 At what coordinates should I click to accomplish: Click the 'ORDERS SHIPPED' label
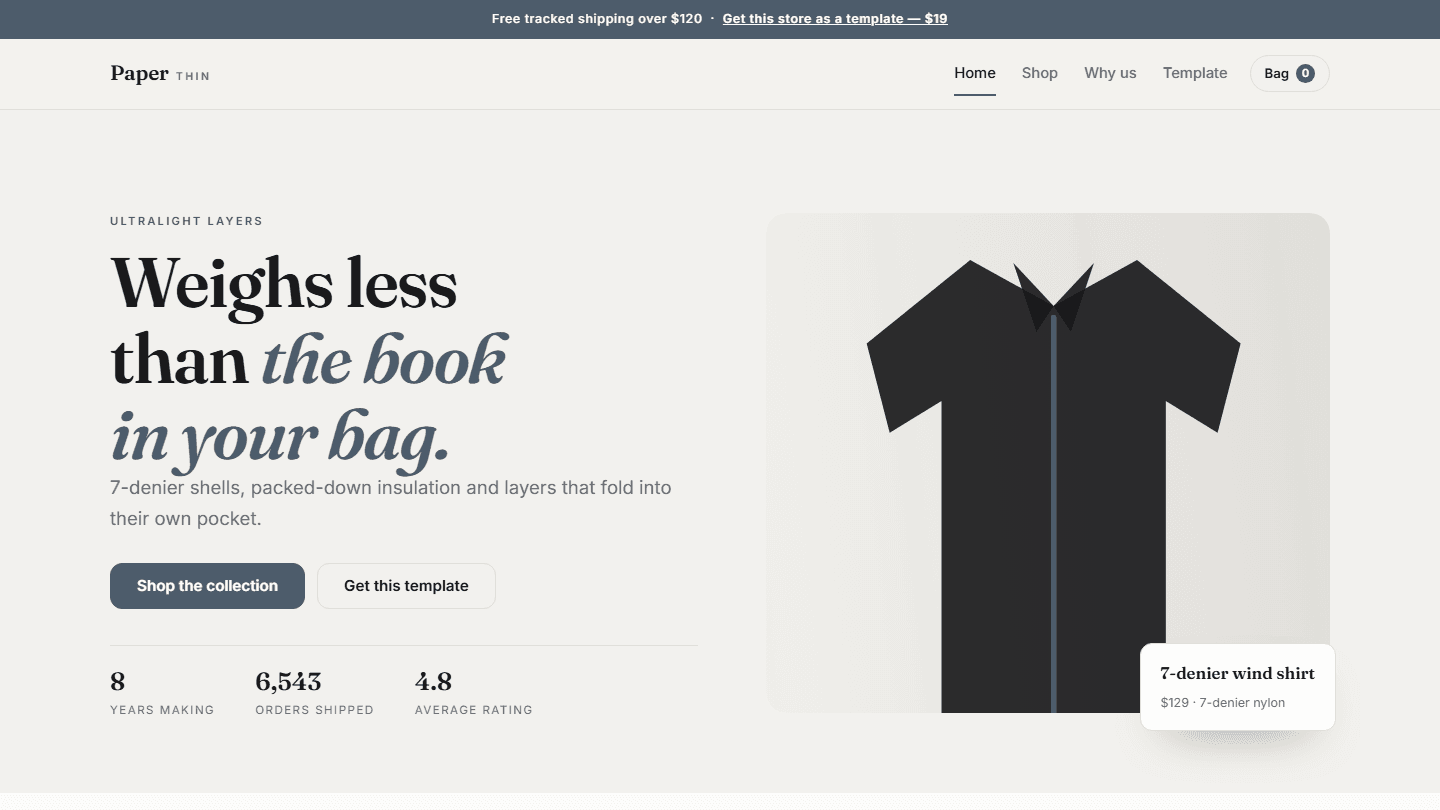pos(314,710)
